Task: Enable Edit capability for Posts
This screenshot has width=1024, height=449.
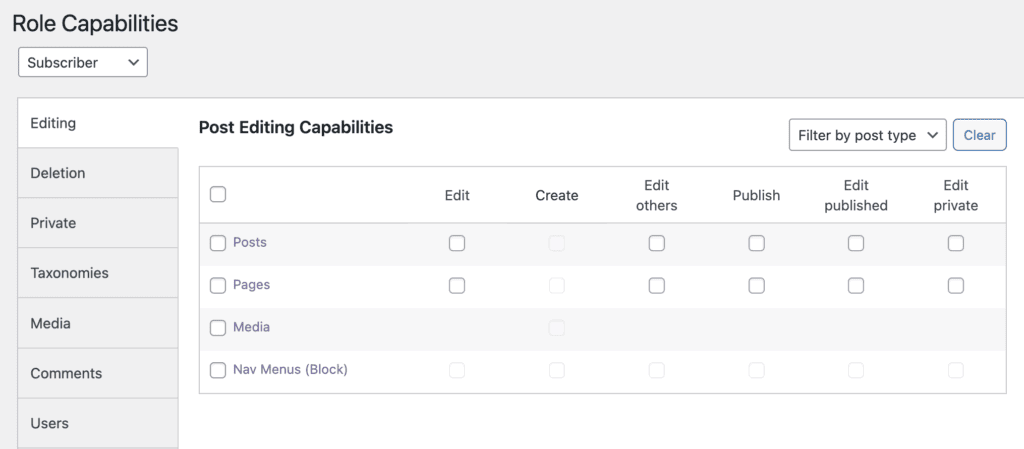Action: [x=457, y=243]
